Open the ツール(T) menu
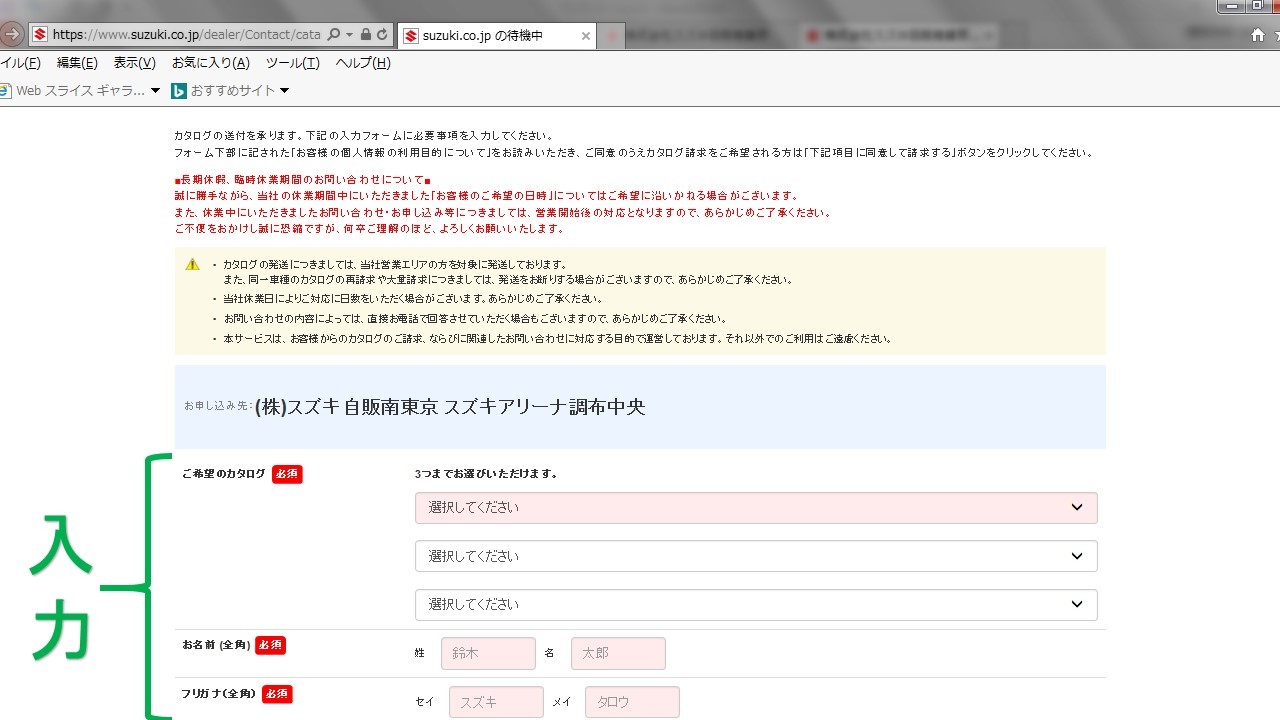 (x=293, y=63)
